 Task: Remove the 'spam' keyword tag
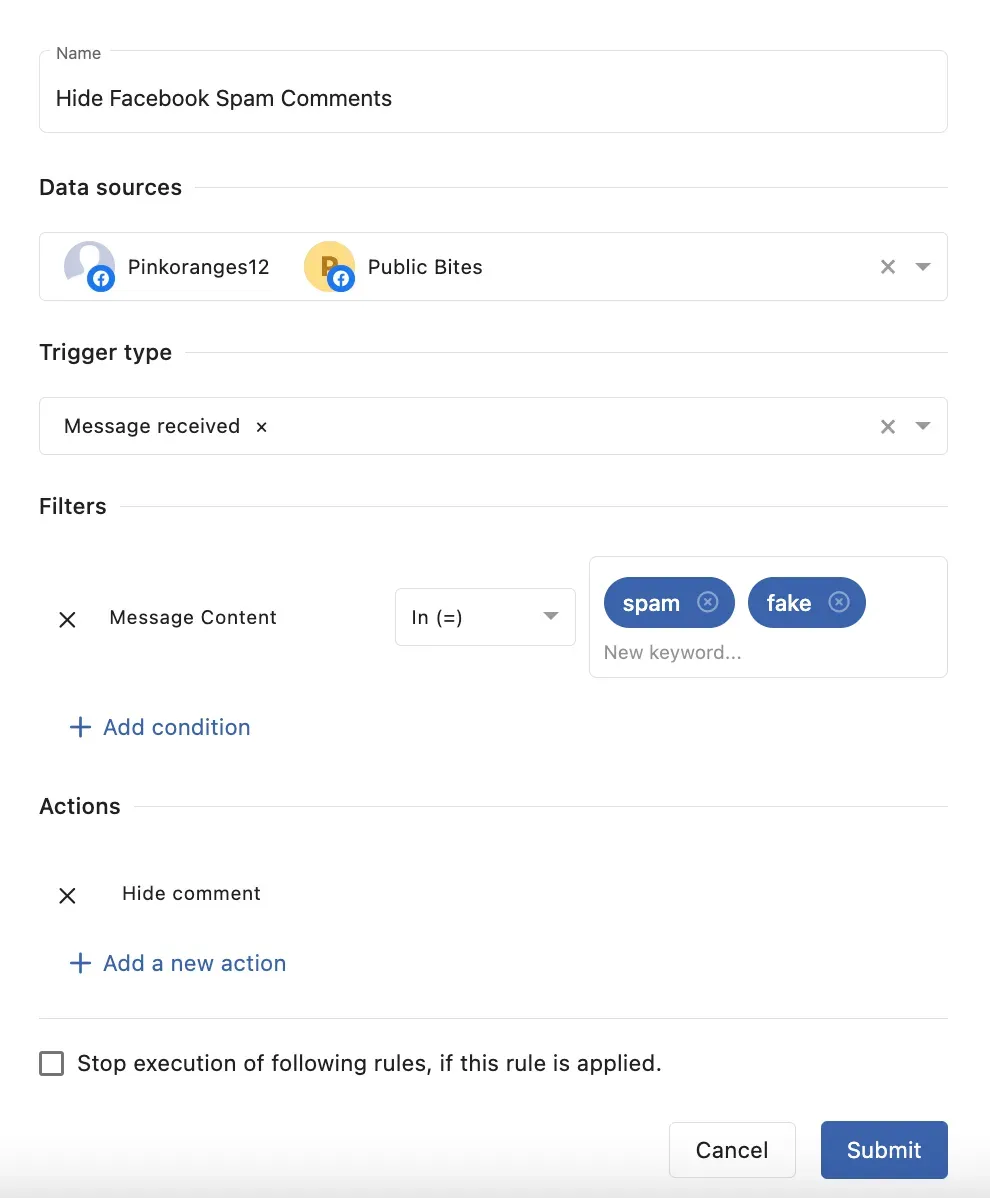(x=707, y=602)
